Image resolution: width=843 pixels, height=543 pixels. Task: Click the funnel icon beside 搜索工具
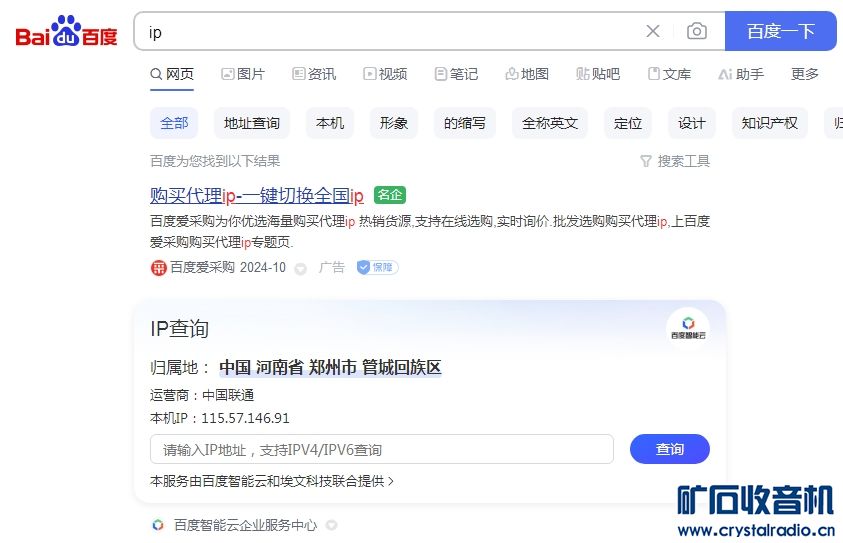pyautogui.click(x=646, y=161)
